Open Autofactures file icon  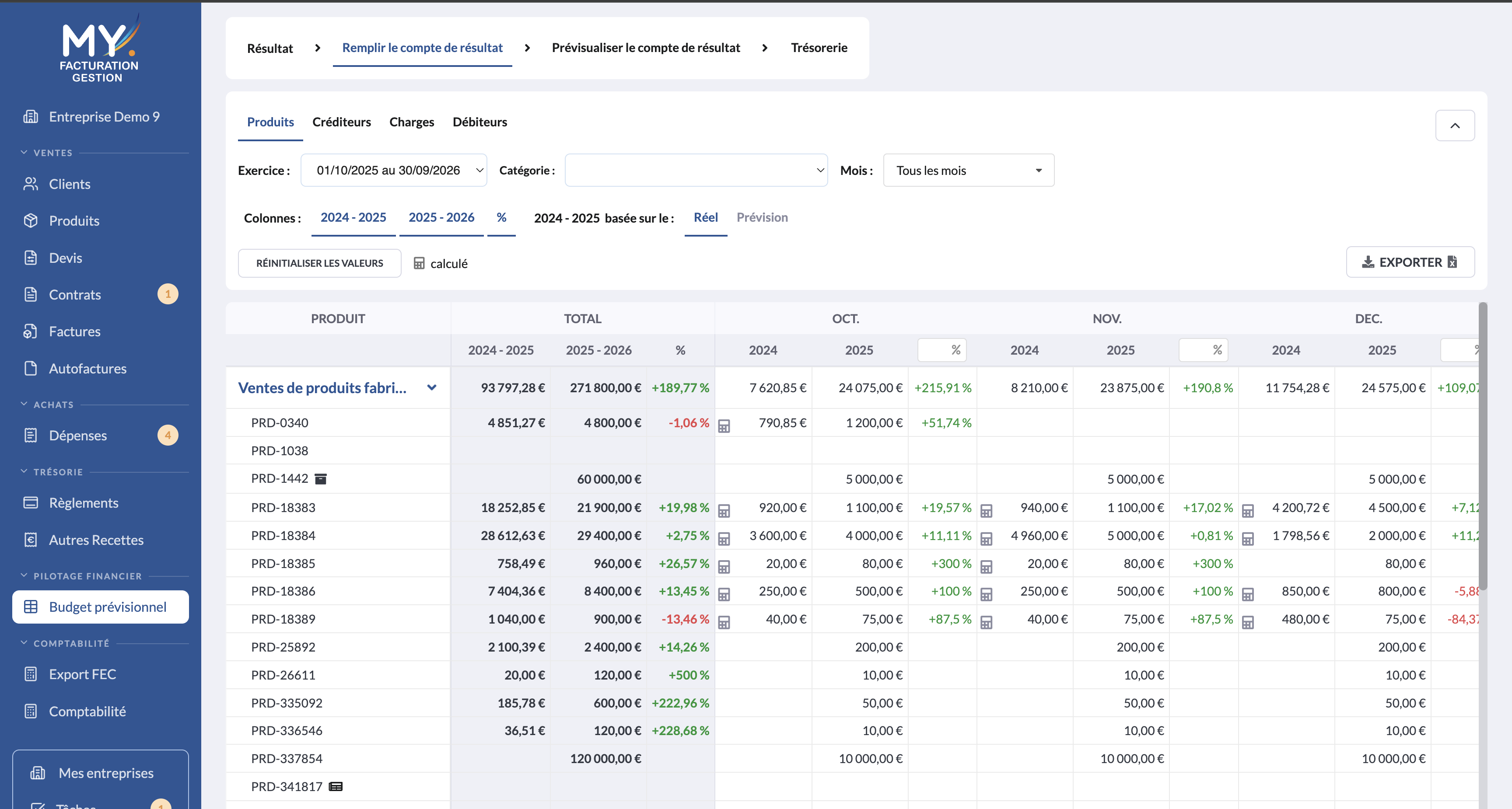coord(31,368)
